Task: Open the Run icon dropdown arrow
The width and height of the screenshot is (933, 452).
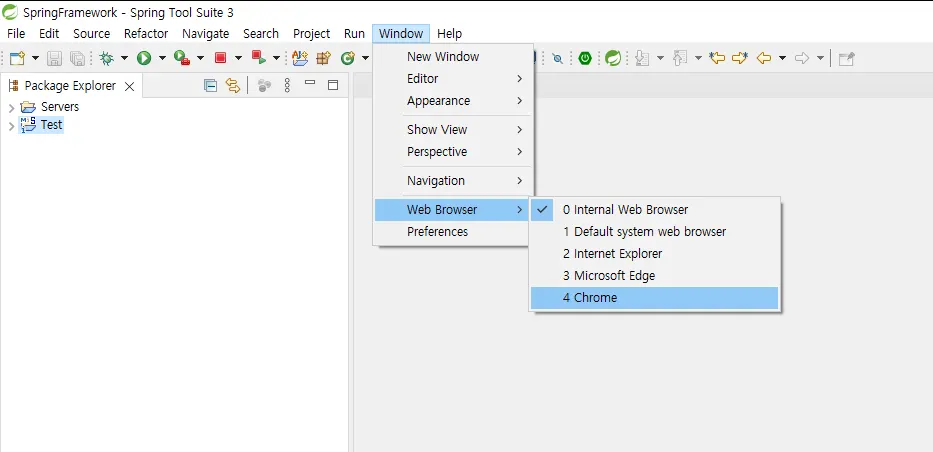Action: pos(162,58)
